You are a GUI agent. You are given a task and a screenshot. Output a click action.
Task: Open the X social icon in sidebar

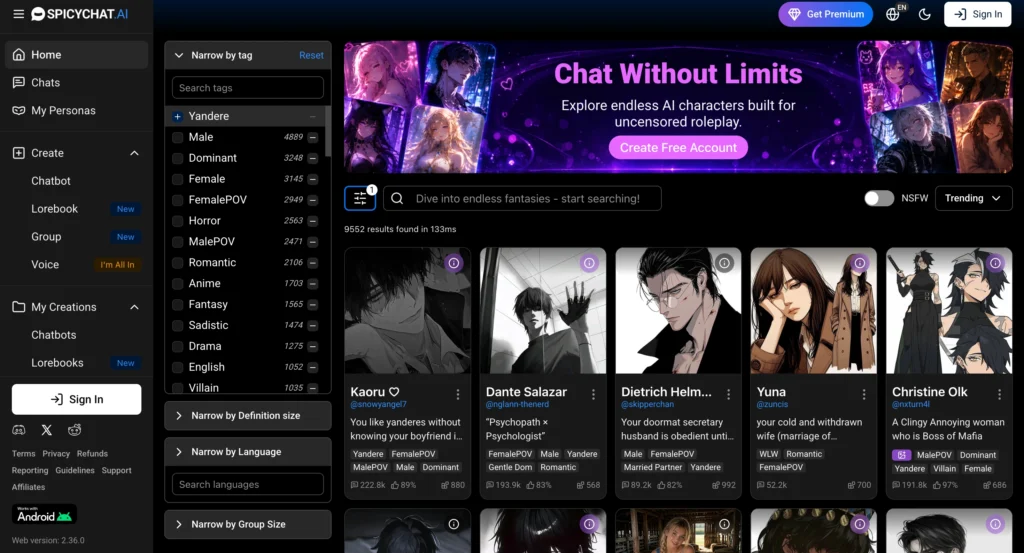pos(46,430)
